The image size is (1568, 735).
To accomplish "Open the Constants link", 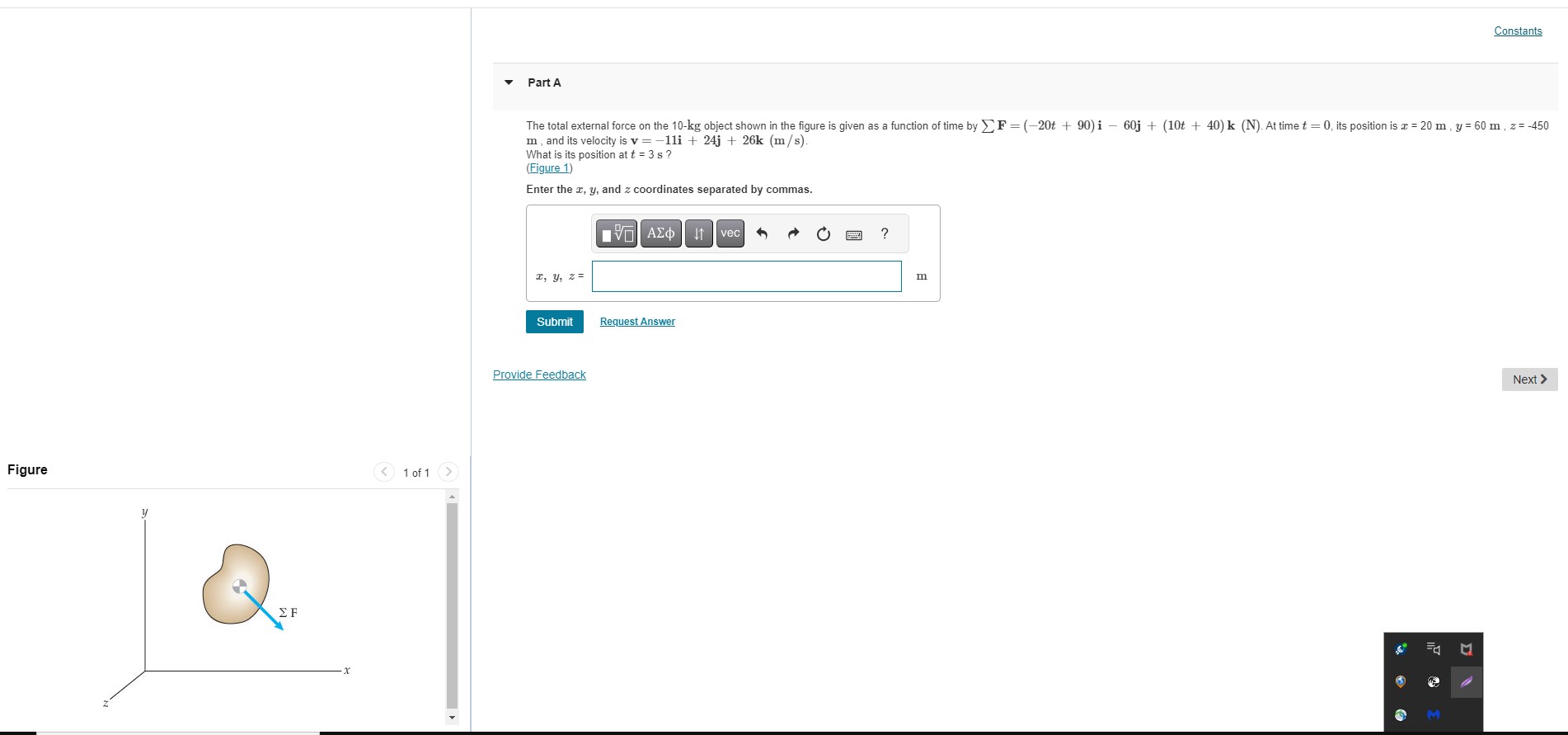I will [1518, 31].
